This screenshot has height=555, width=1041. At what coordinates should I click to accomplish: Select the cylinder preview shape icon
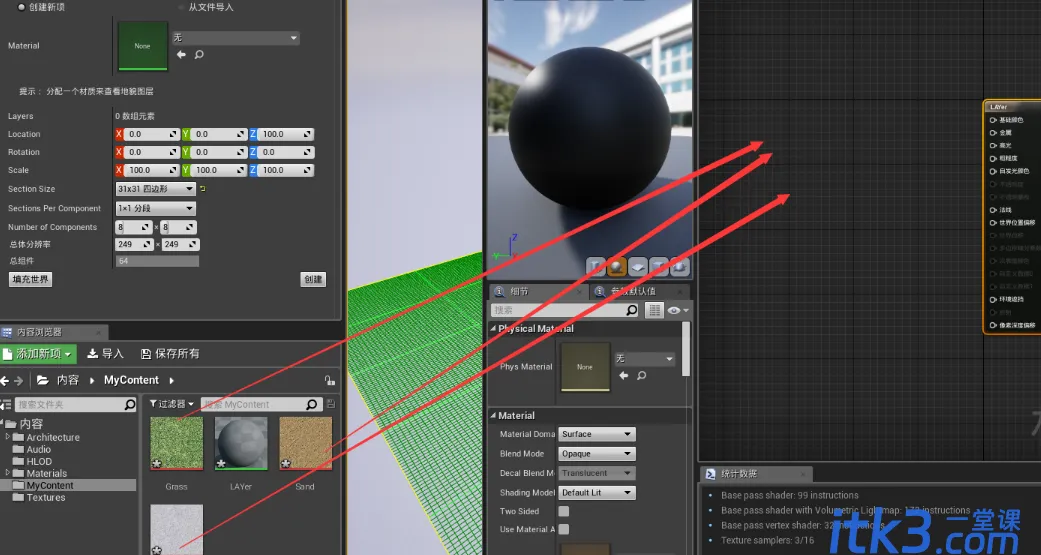pyautogui.click(x=596, y=267)
